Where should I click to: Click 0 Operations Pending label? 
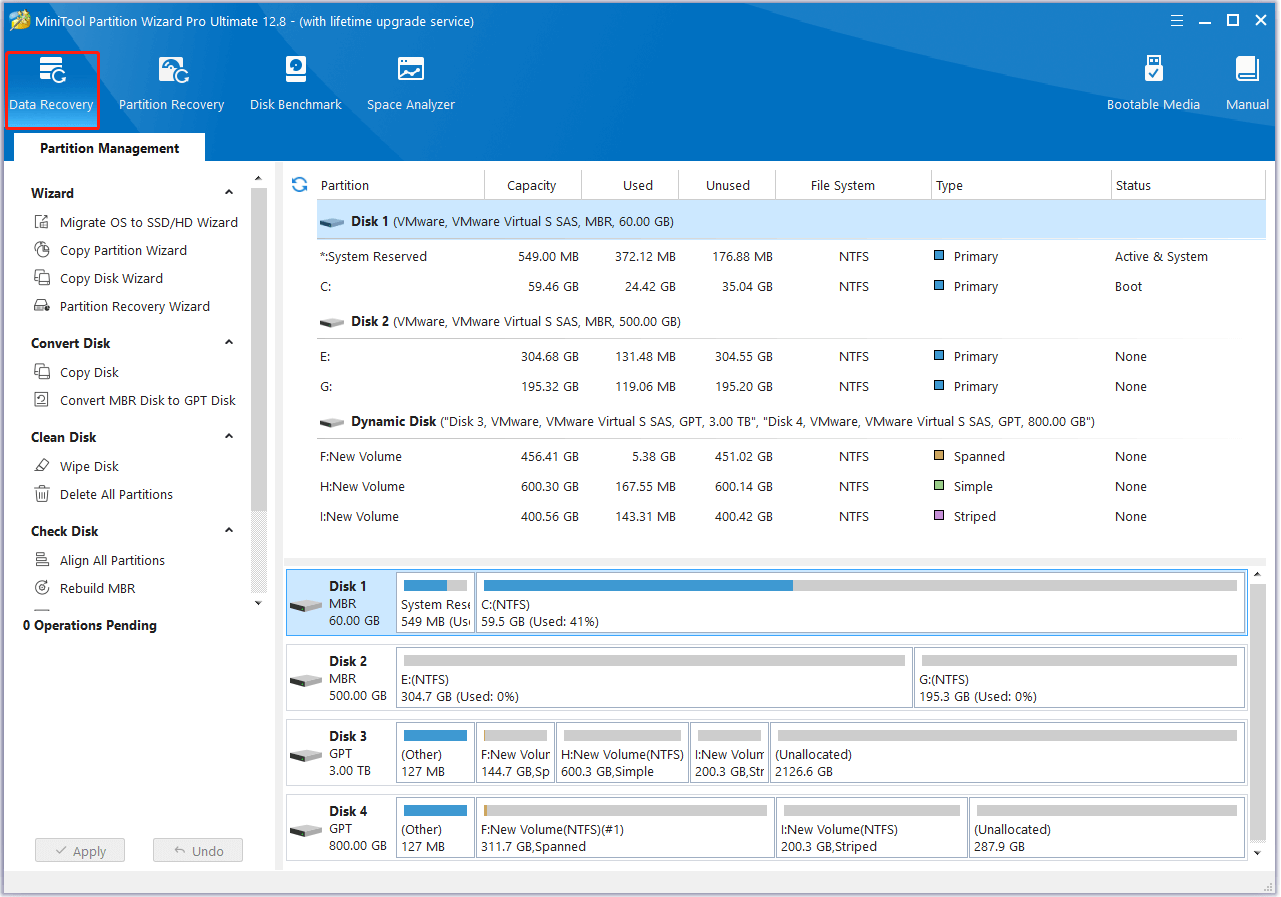pyautogui.click(x=90, y=626)
